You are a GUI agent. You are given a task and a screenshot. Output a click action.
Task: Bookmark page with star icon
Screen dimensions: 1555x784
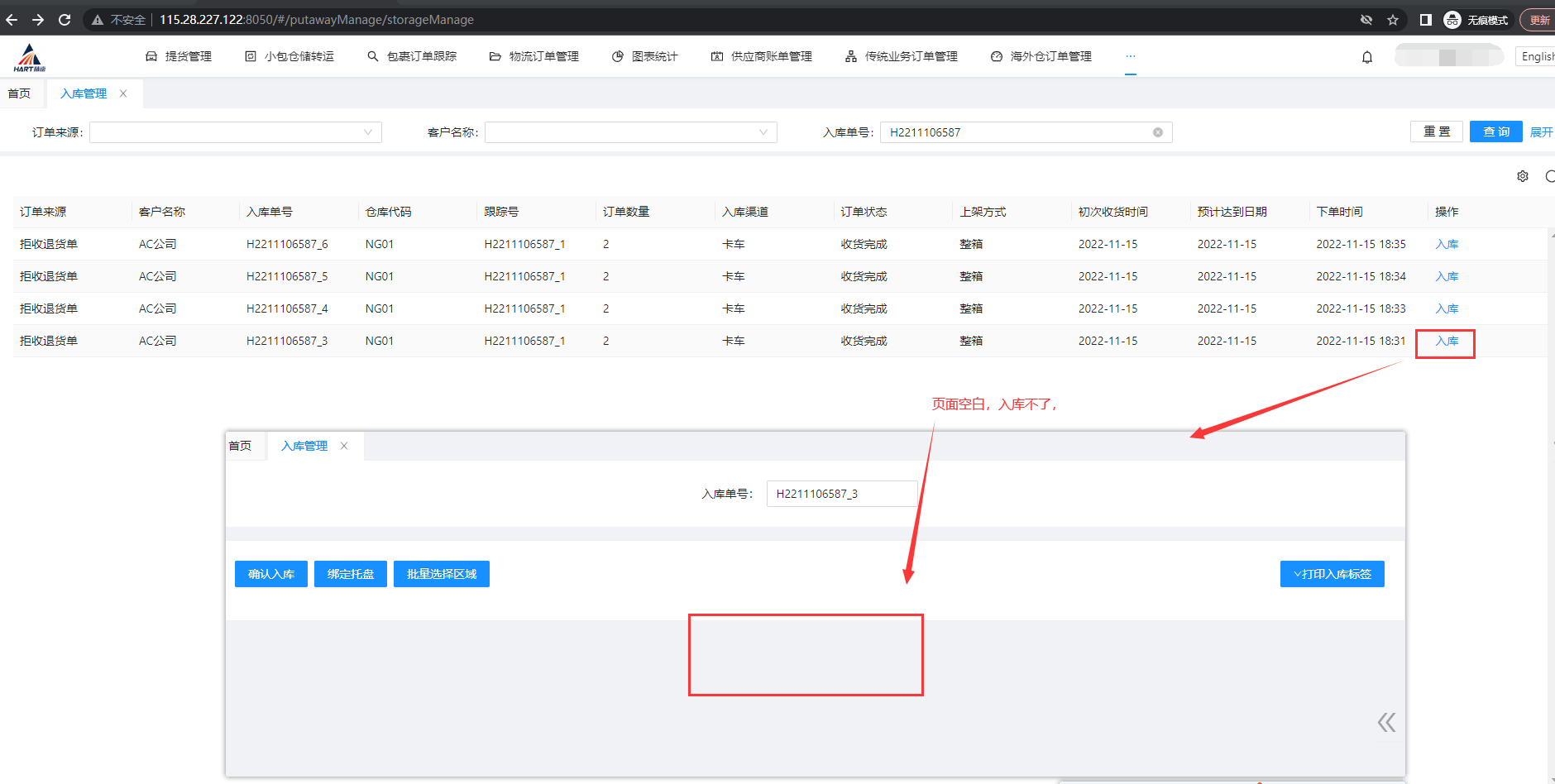[x=1393, y=20]
